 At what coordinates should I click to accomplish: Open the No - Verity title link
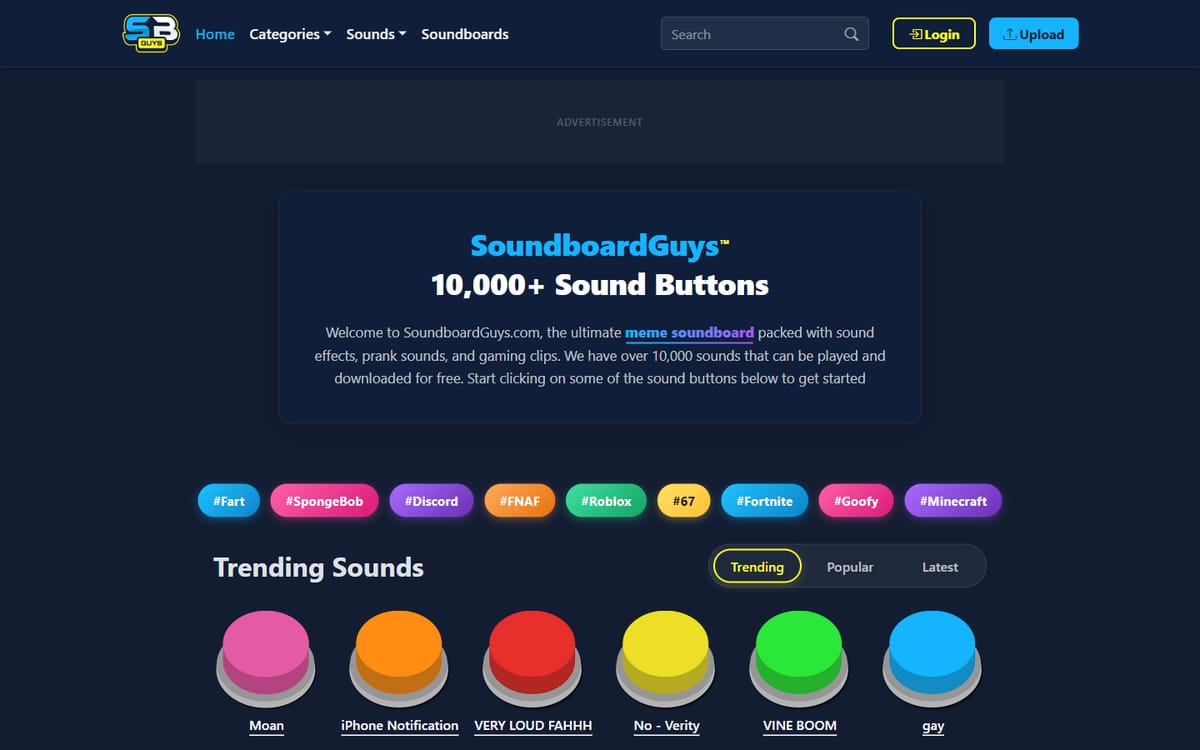point(666,726)
